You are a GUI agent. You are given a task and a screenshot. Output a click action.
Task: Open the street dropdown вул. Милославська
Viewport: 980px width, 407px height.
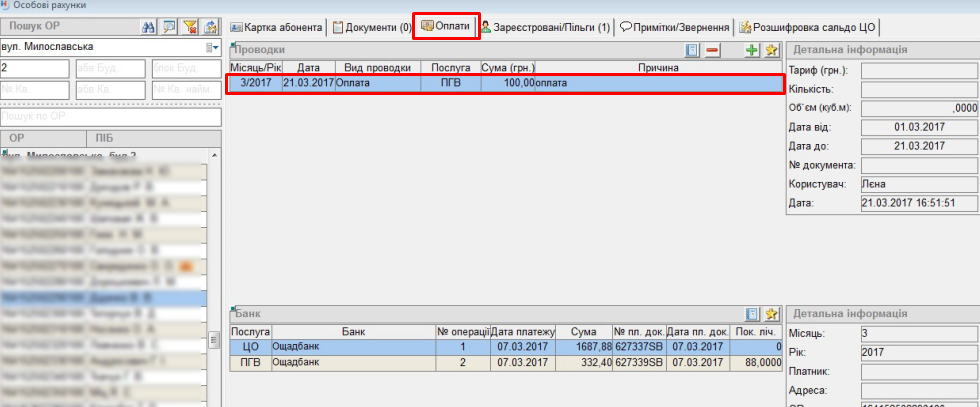tap(212, 48)
